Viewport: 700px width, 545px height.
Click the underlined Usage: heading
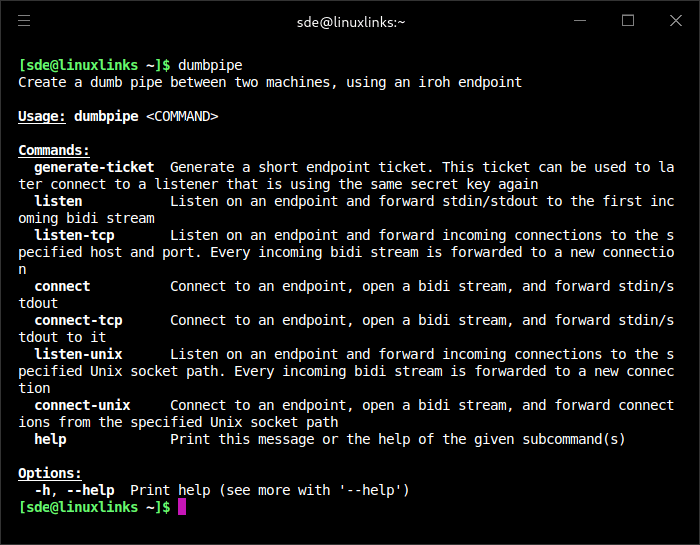(42, 116)
